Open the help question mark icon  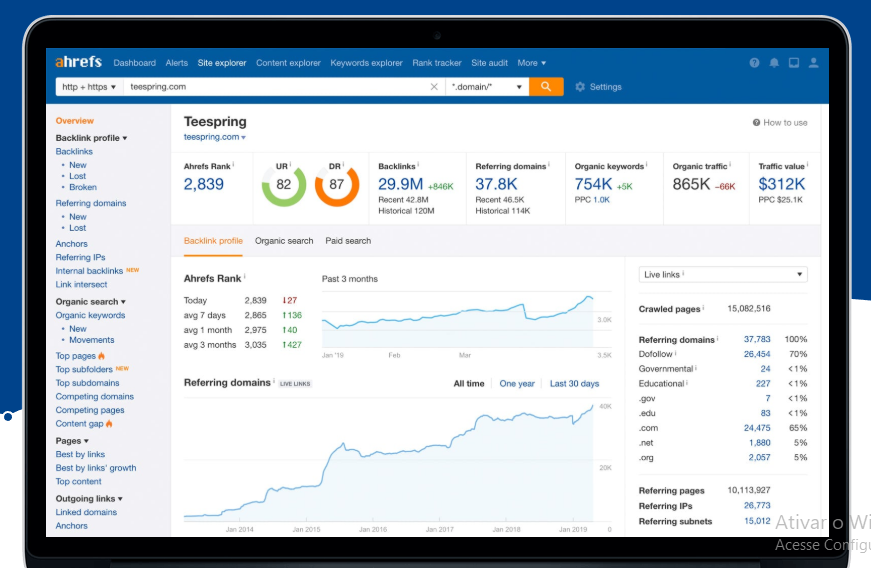754,63
